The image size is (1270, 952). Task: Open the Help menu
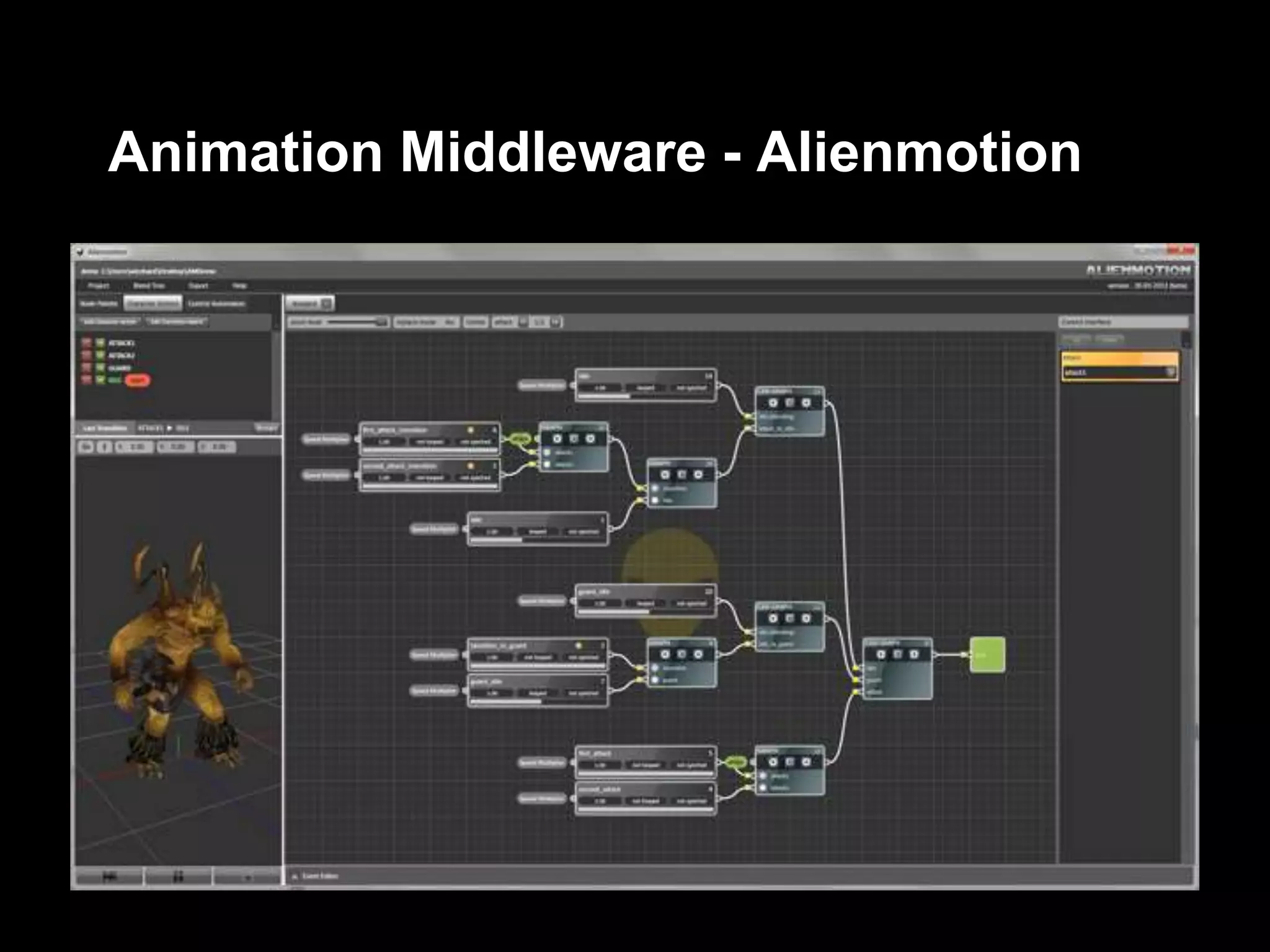[x=239, y=286]
